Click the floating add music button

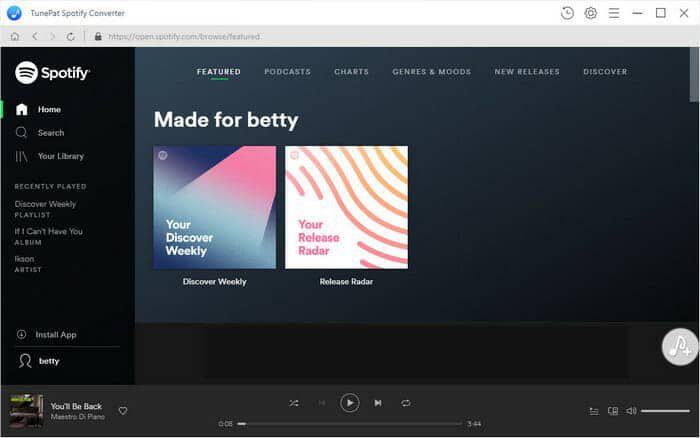click(679, 347)
